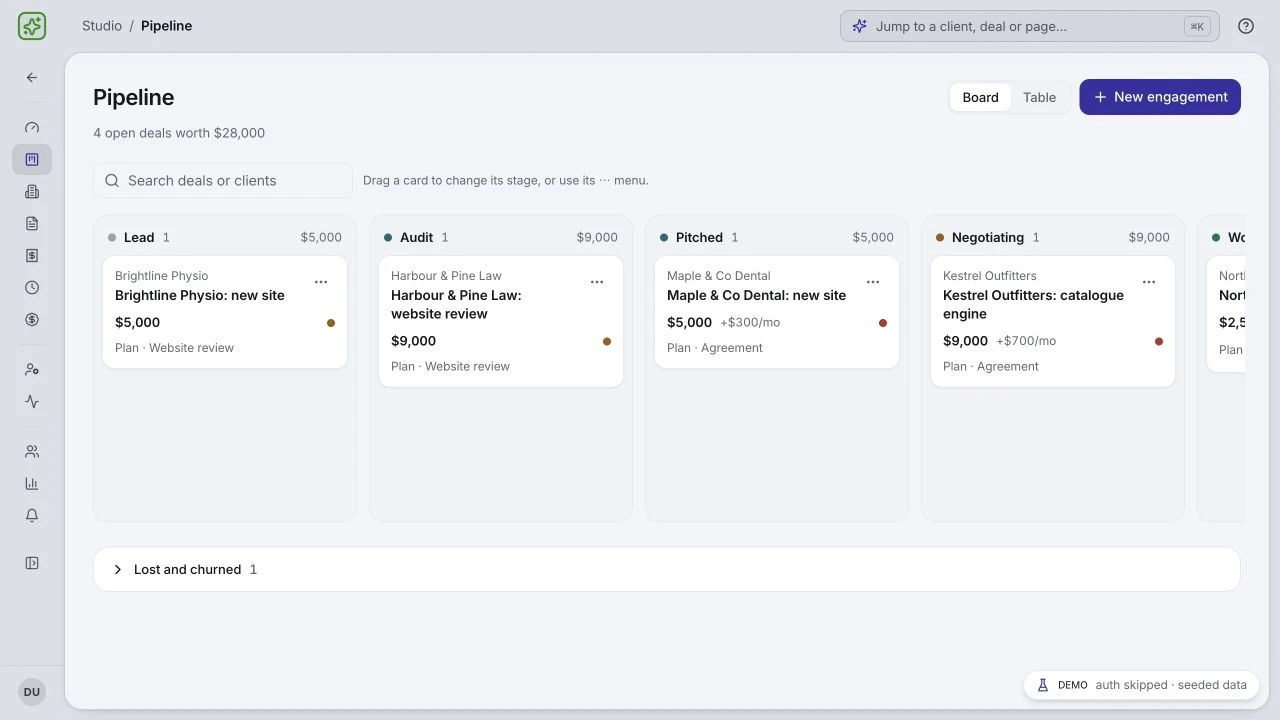
Task: Click "Plan · Agreement" on the Maple card
Action: pyautogui.click(x=715, y=348)
